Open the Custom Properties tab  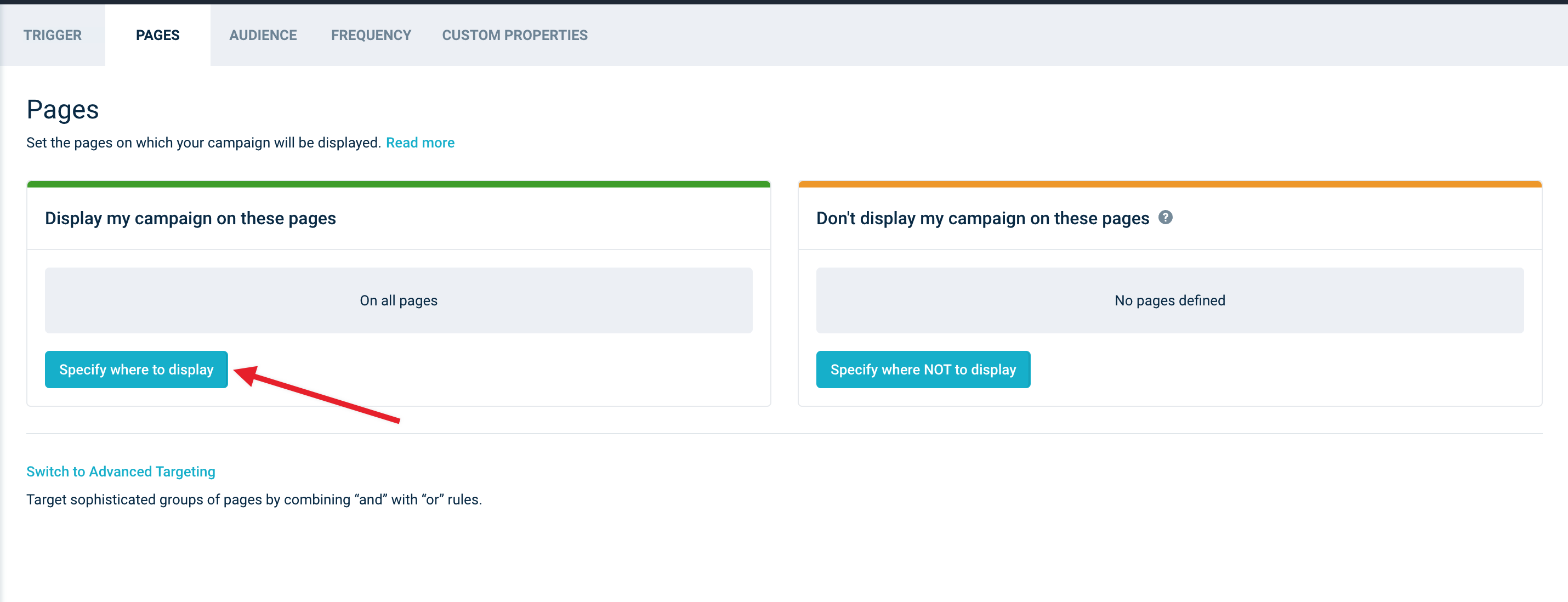[x=514, y=35]
